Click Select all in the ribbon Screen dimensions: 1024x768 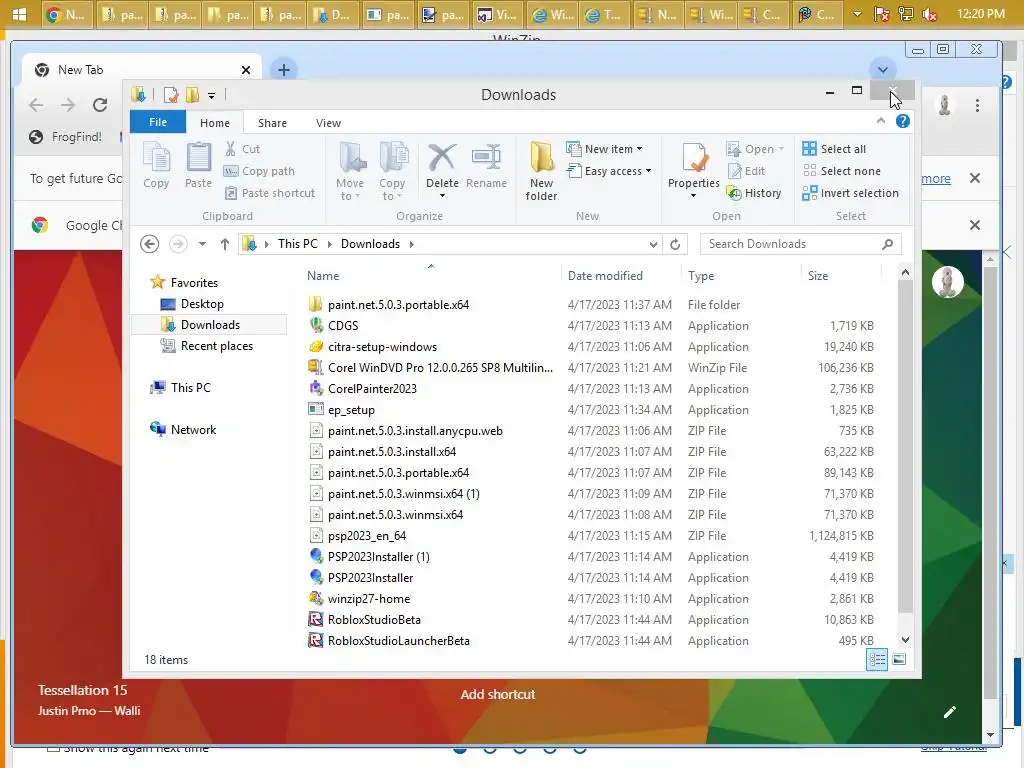834,149
